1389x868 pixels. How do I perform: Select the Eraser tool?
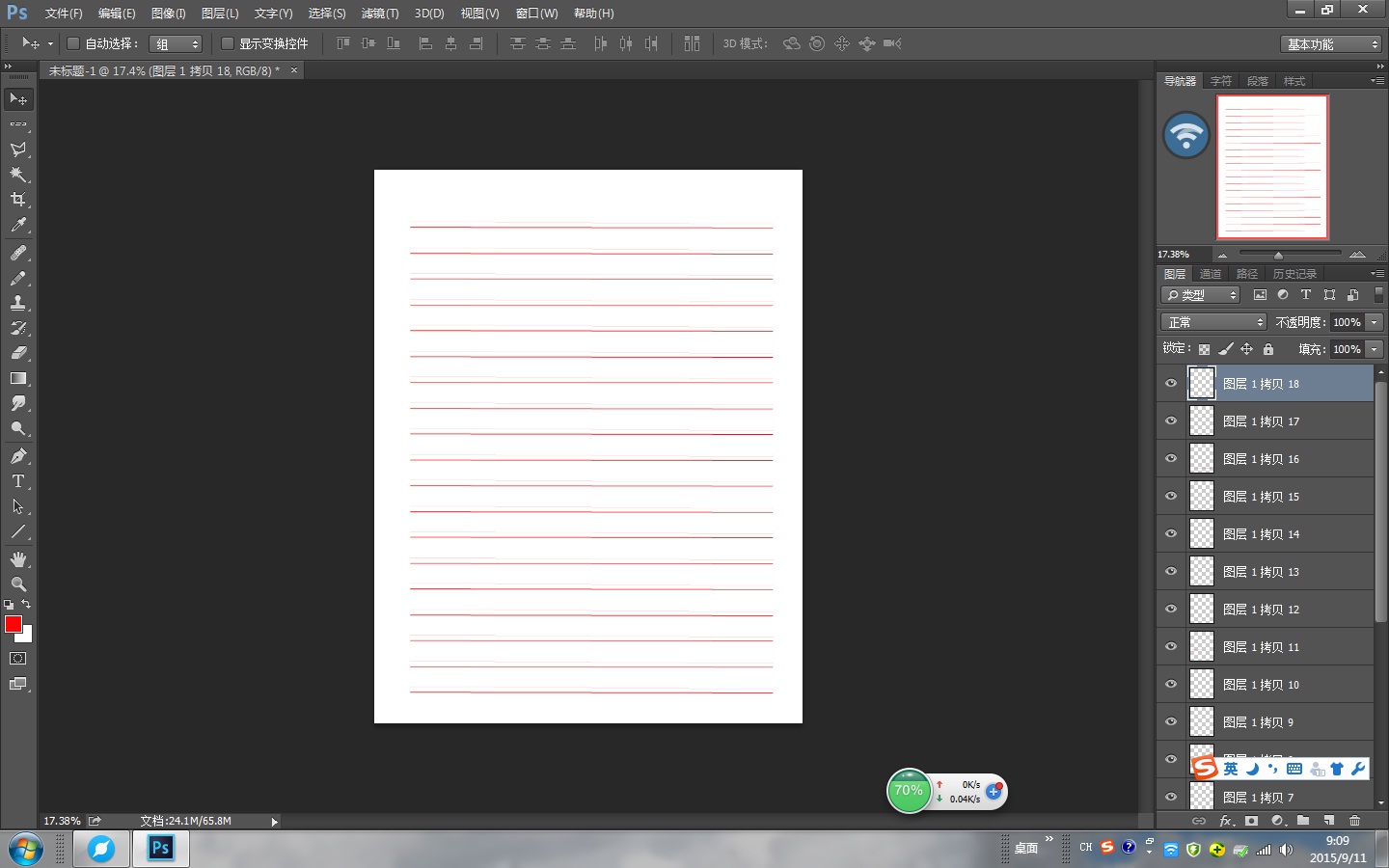[18, 353]
